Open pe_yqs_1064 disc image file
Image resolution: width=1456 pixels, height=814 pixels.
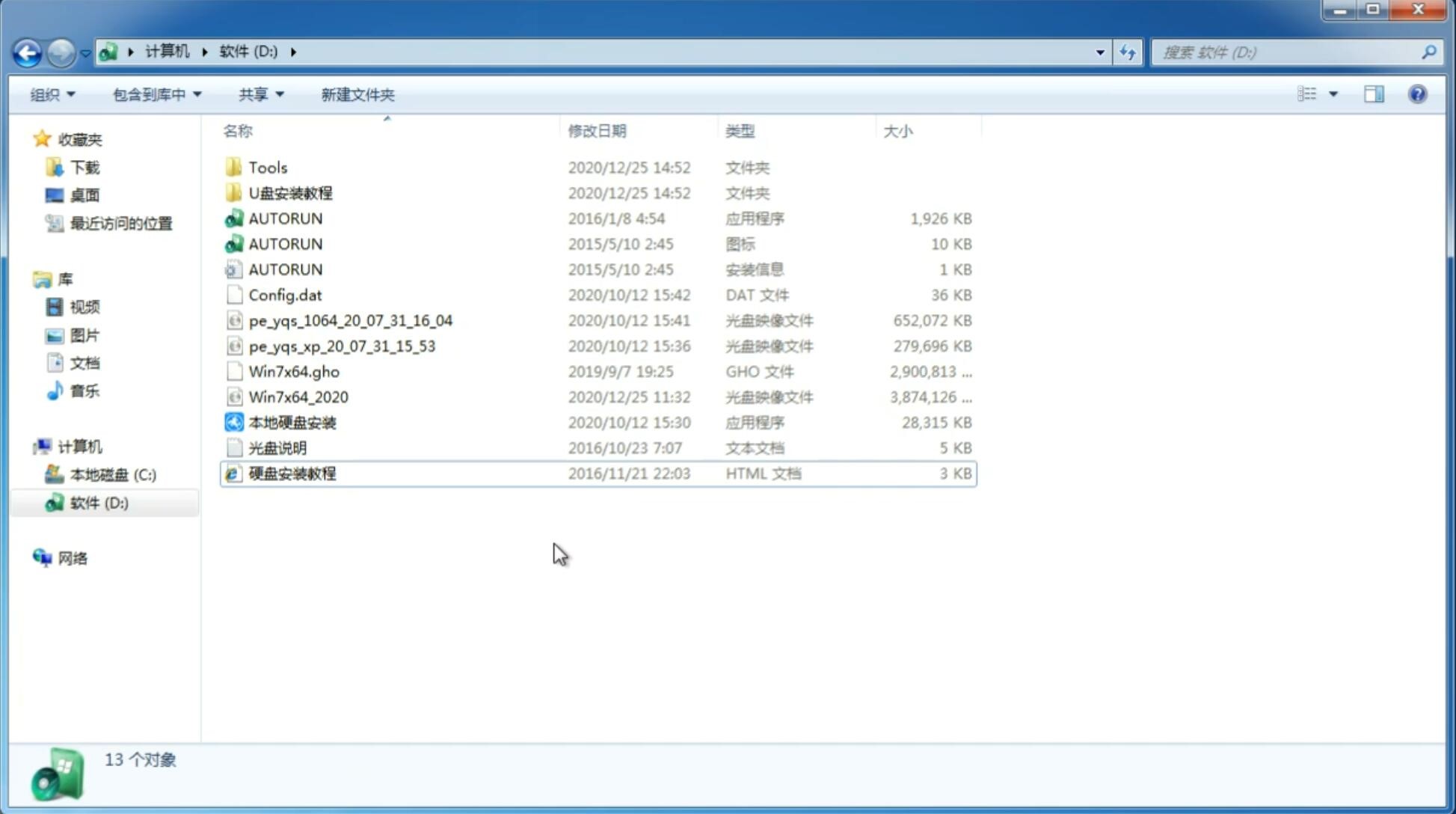click(x=350, y=320)
